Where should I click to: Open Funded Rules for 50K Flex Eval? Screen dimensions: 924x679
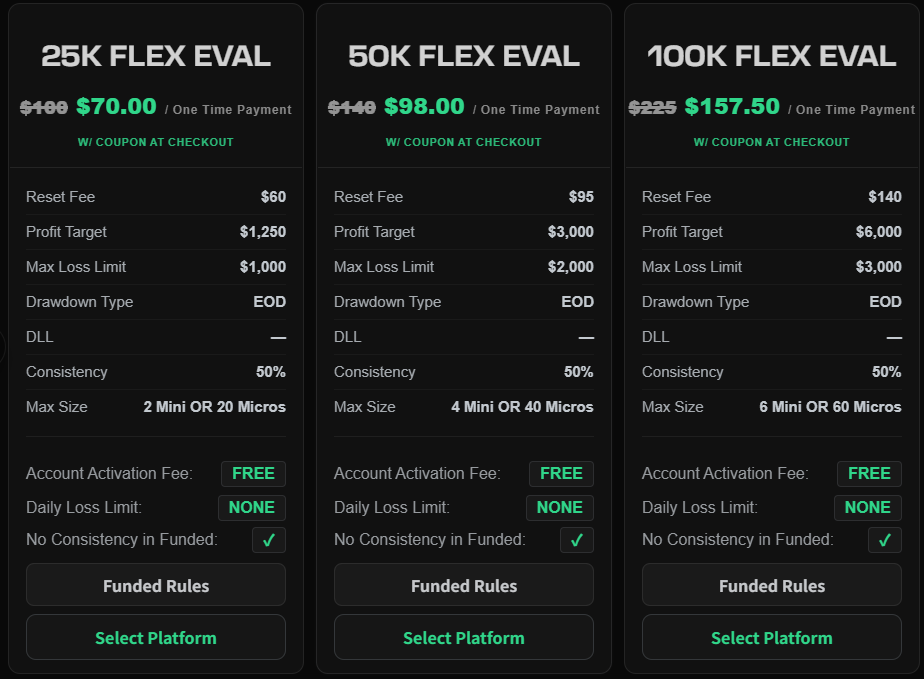[464, 585]
